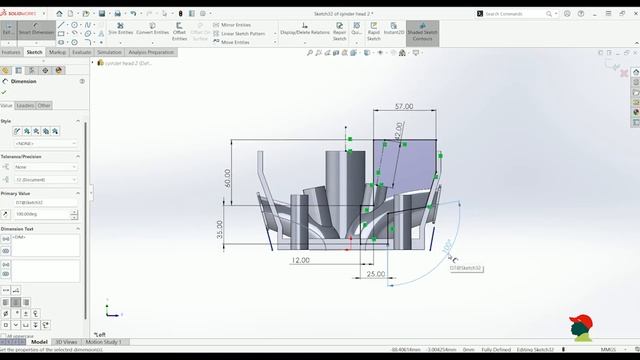Click the Rebuild traffic light icon
This screenshot has width=640, height=360.
coord(180,13)
